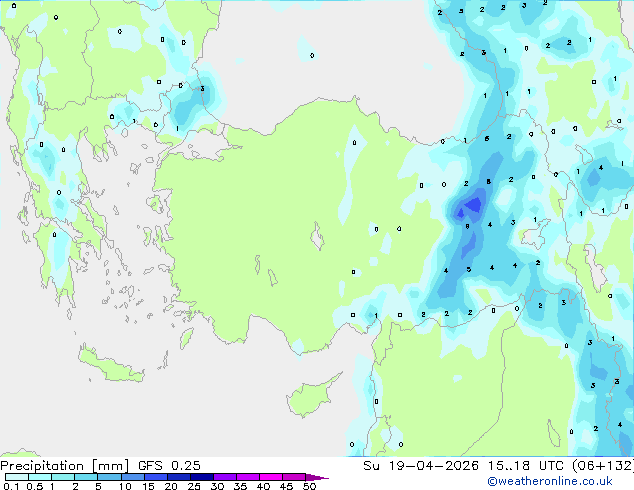
Task: Click the 'Su 19-04-2026' date text
Action: pyautogui.click(x=421, y=466)
